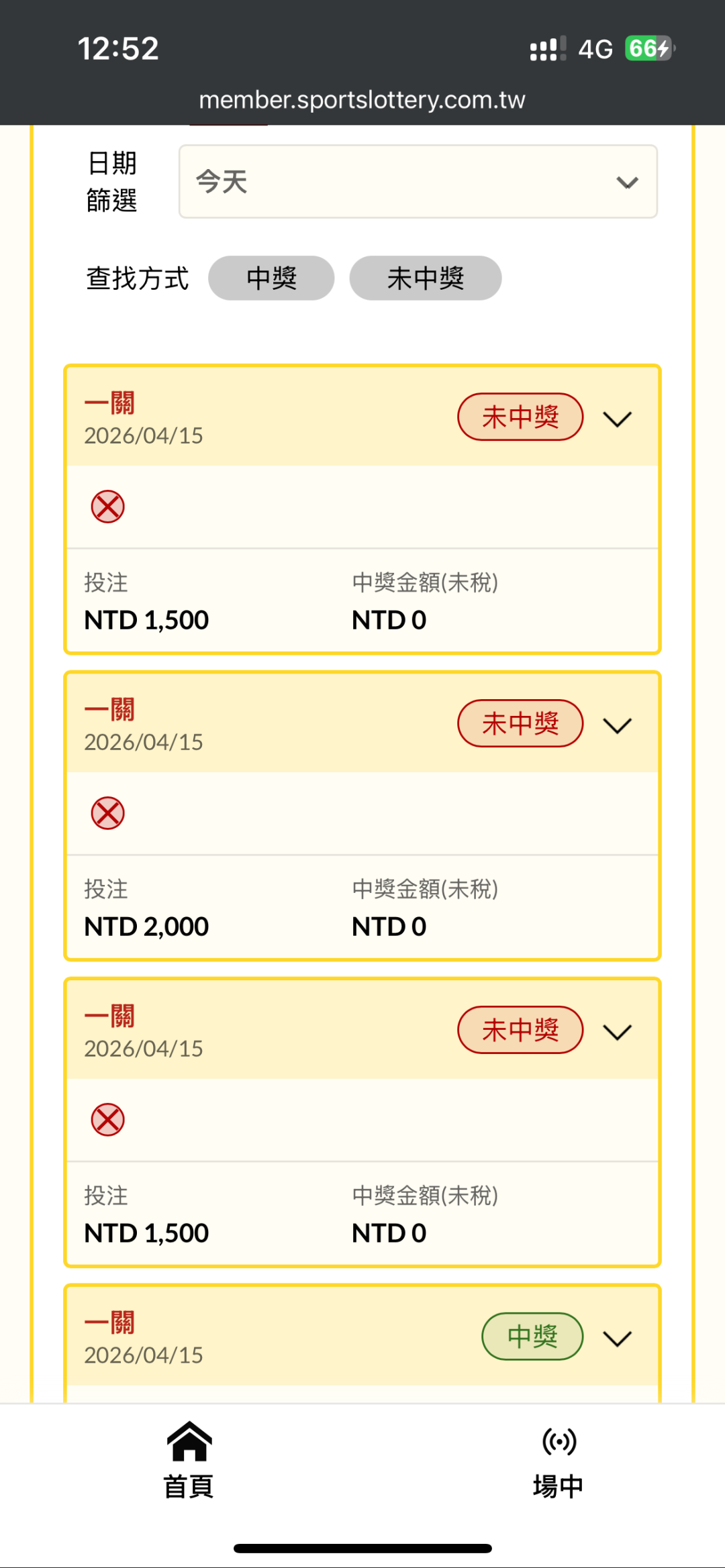
Task: Expand the NTD 2,000 bet card chevron
Action: [x=618, y=725]
